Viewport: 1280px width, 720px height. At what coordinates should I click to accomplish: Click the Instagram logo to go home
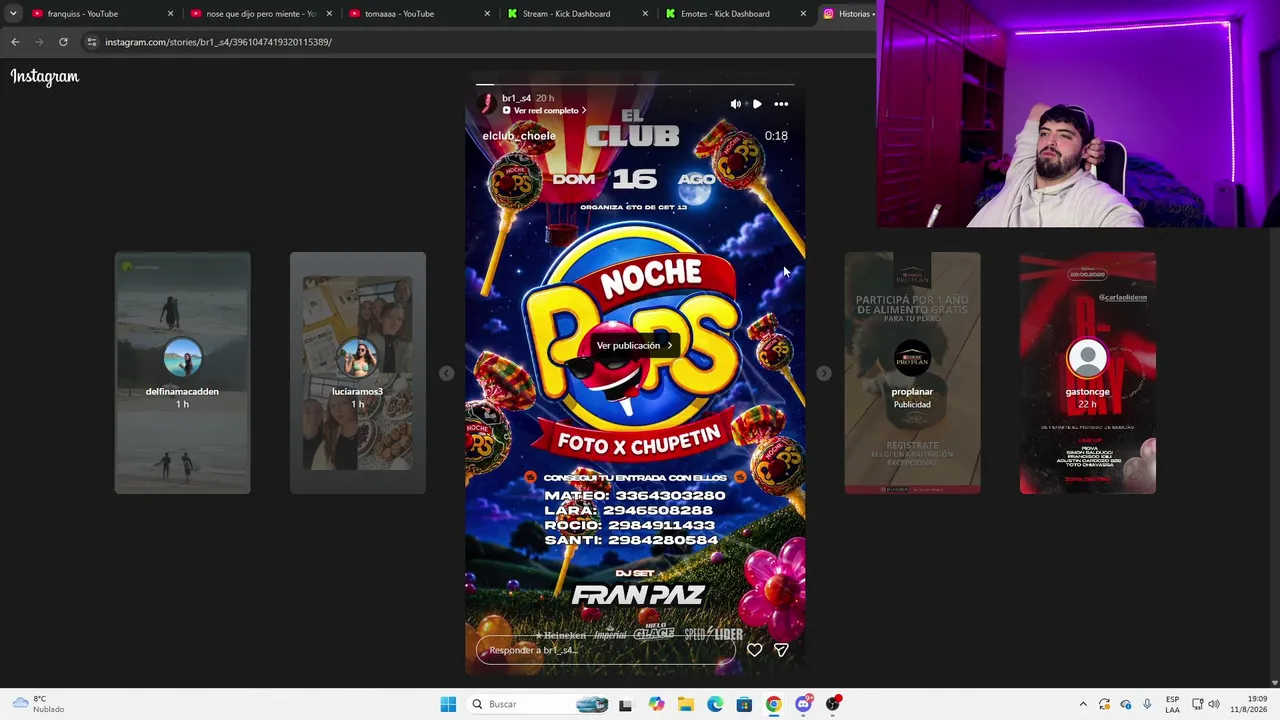45,77
